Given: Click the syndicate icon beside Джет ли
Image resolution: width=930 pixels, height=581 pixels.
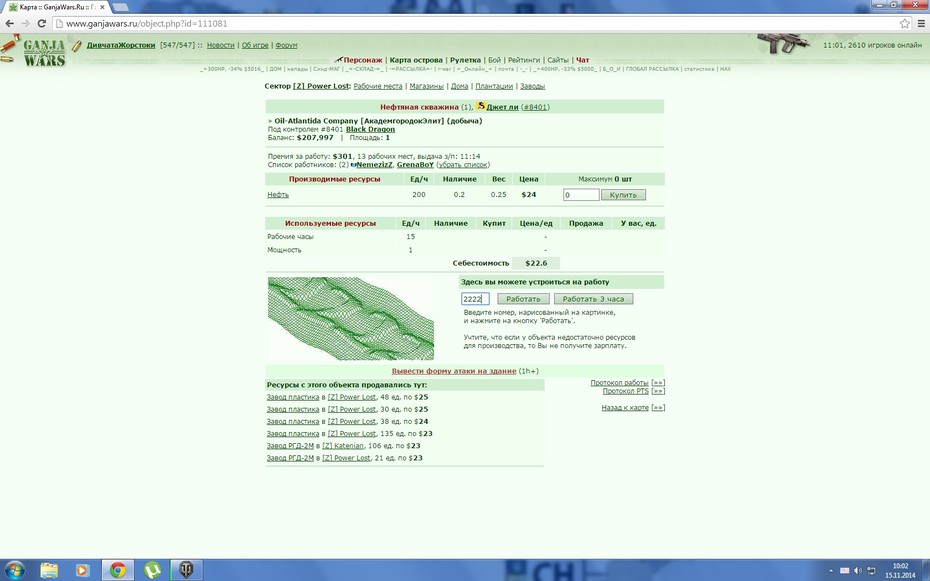Looking at the screenshot, I should pyautogui.click(x=481, y=106).
